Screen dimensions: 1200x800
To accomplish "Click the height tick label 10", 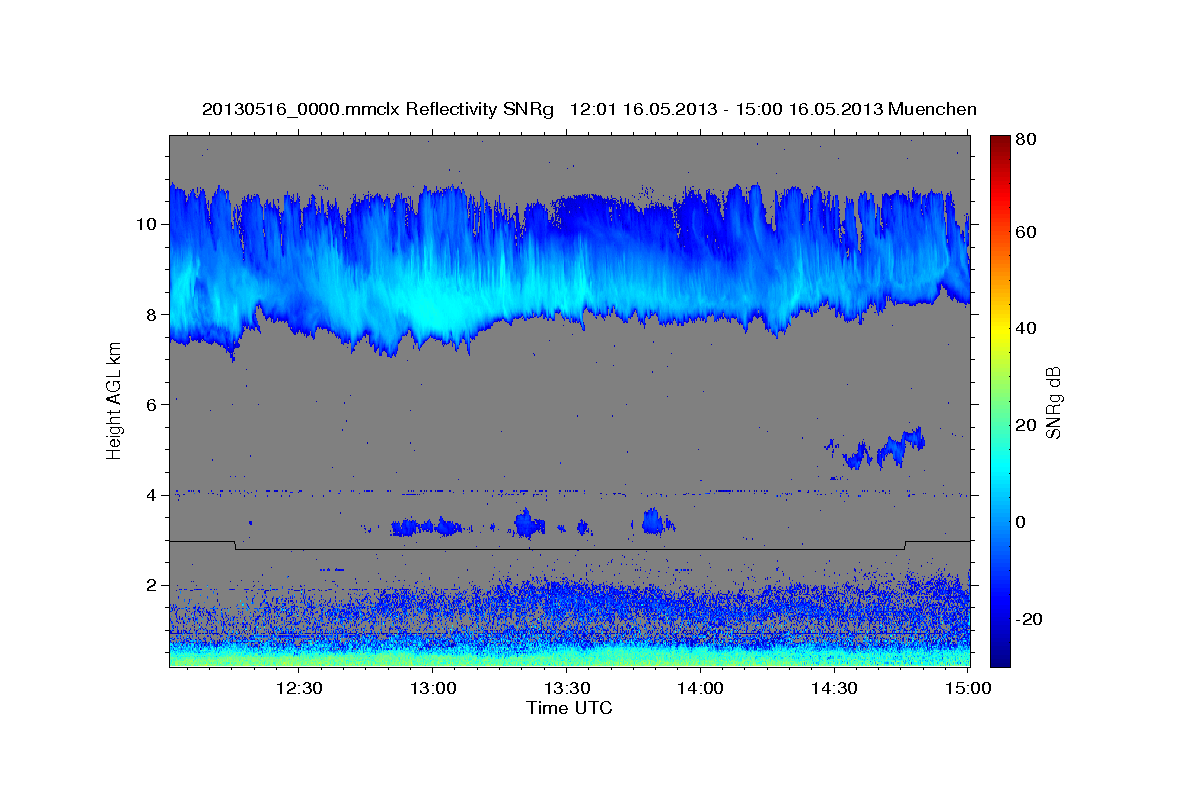I will pos(147,224).
